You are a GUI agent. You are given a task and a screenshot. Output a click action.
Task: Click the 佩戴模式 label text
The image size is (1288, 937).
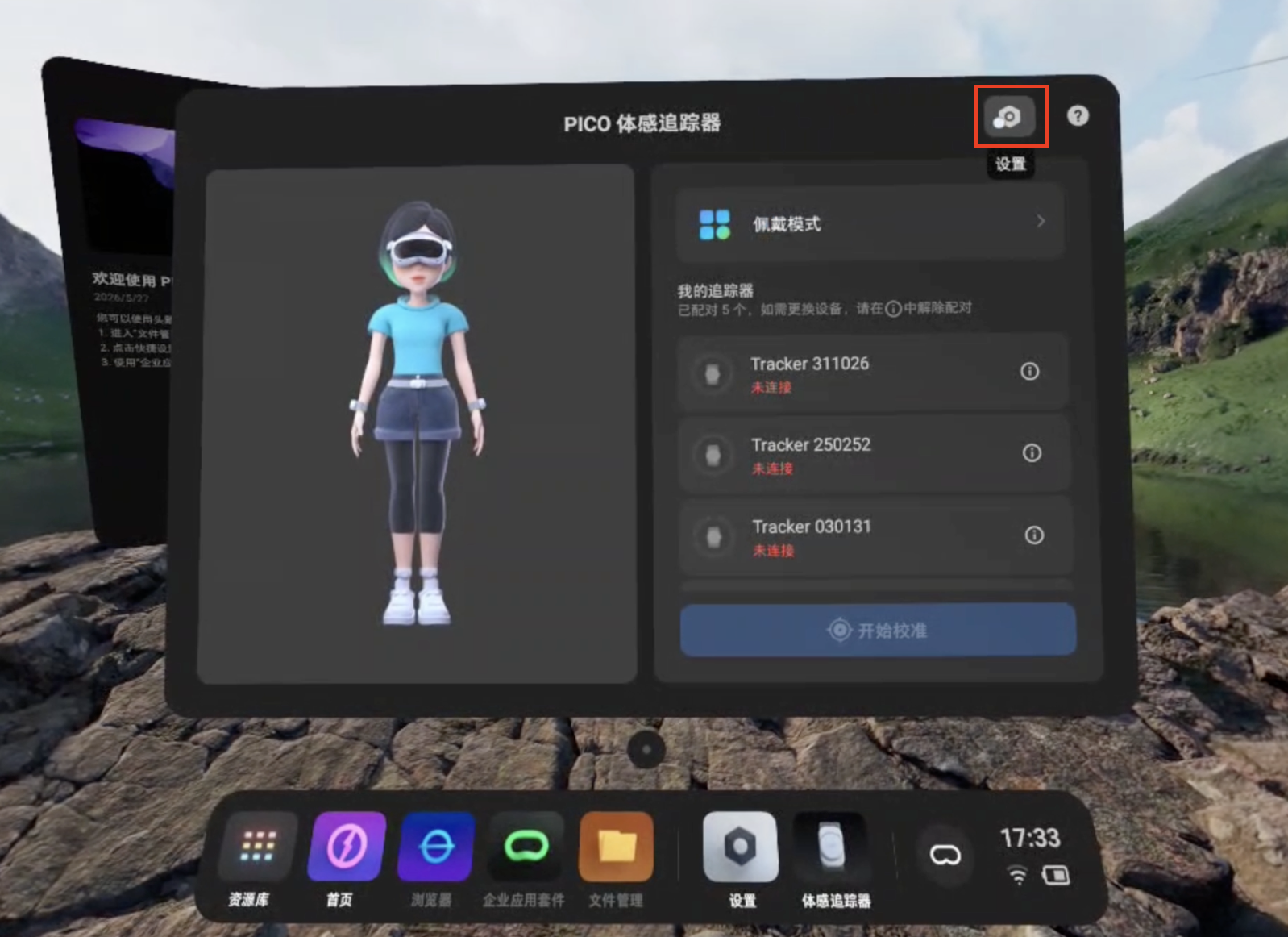(x=787, y=224)
